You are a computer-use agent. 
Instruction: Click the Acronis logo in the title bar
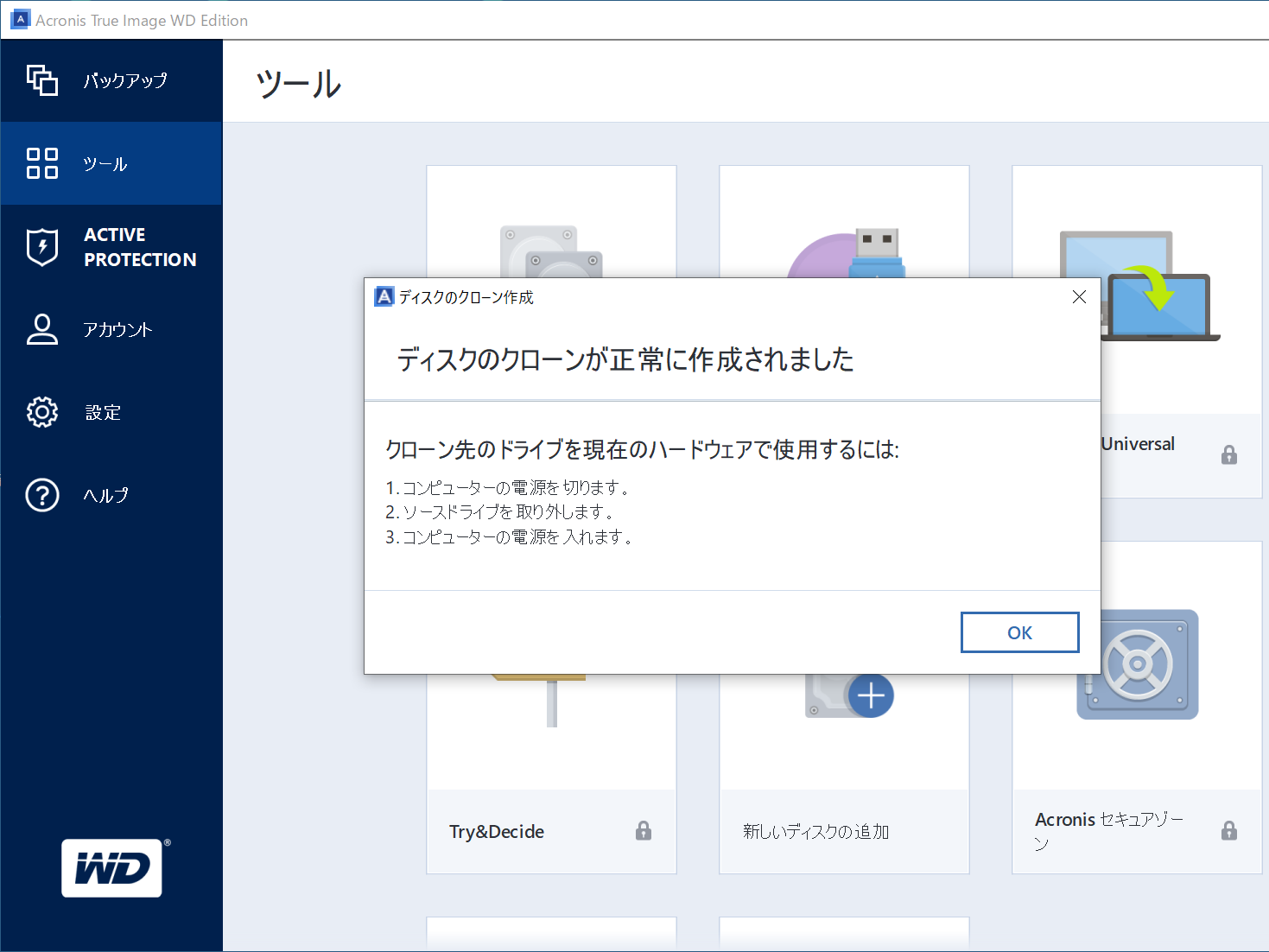(20, 18)
